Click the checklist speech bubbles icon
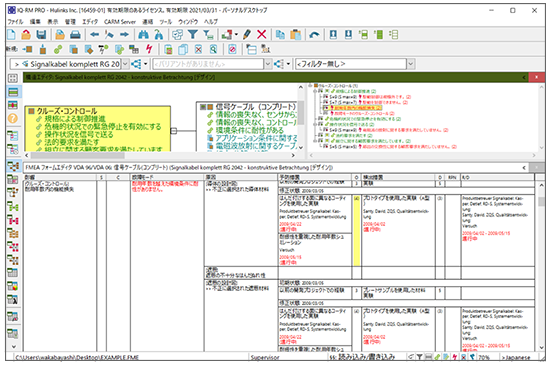 (177, 34)
